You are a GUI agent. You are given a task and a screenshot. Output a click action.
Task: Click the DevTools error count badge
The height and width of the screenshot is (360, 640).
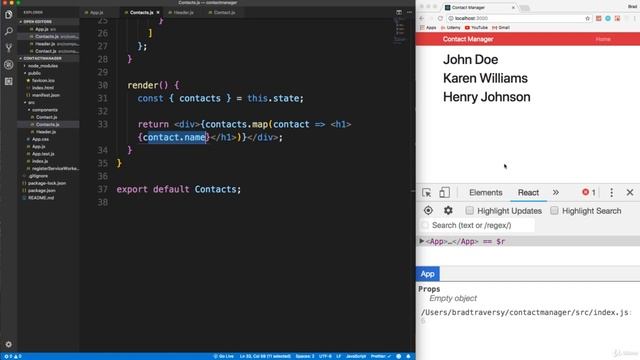click(x=589, y=192)
